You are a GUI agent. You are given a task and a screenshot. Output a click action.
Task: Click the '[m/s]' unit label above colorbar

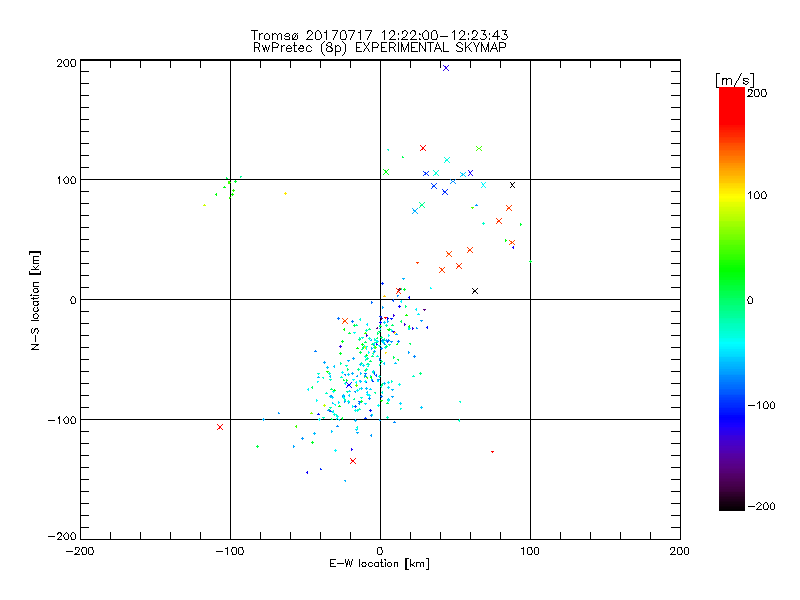[735, 80]
